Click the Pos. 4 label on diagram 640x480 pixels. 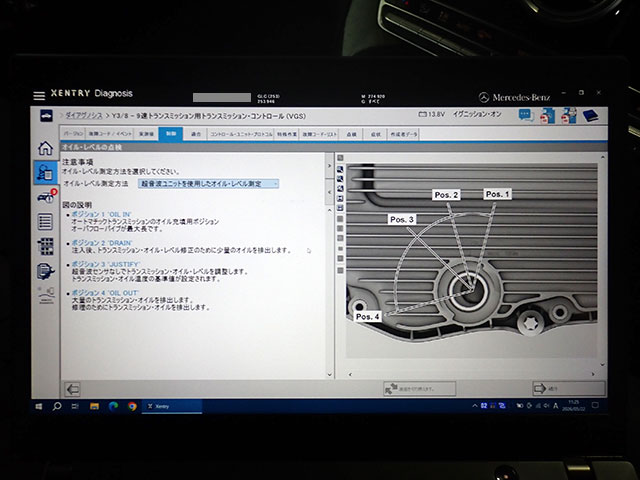pos(368,317)
